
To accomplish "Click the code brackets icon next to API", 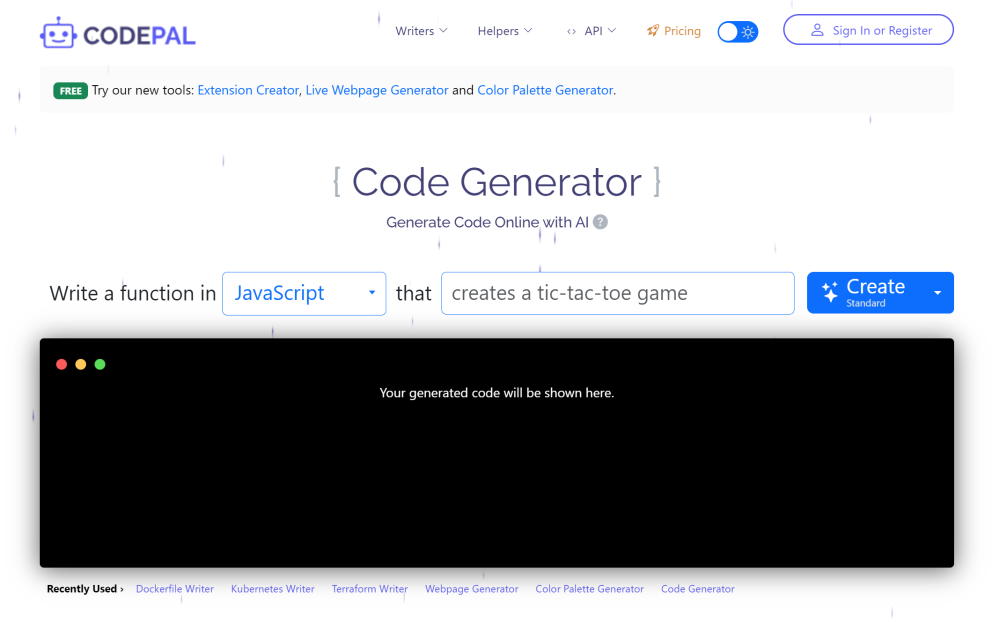I will coord(571,31).
